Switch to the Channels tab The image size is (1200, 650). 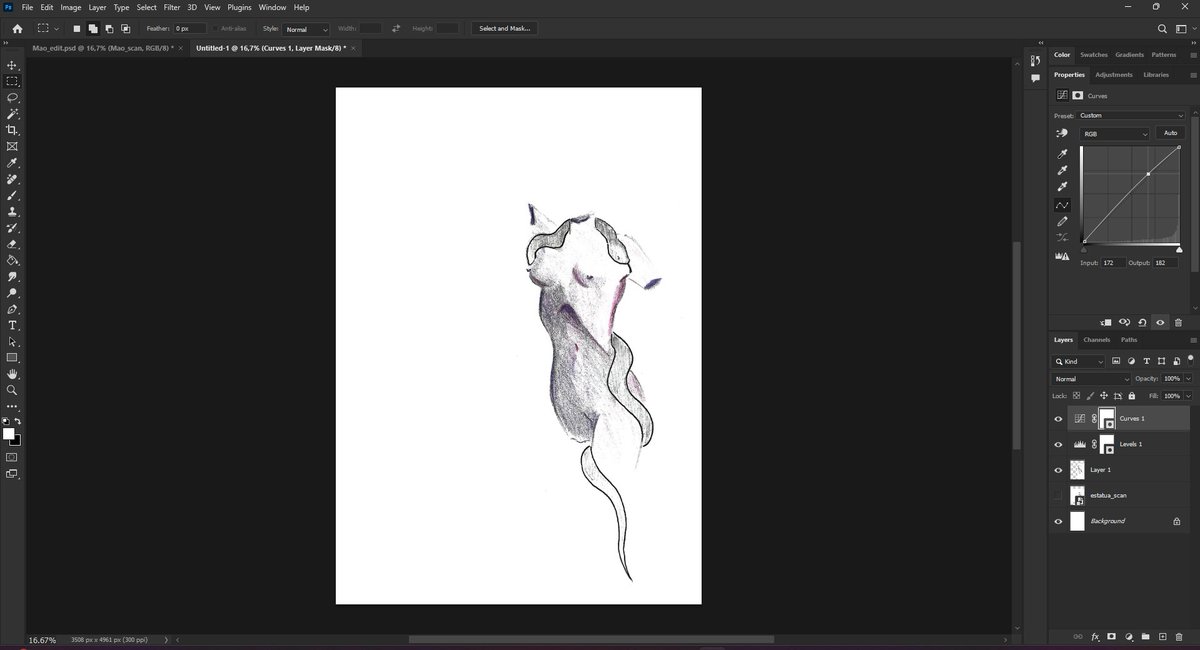pos(1097,340)
